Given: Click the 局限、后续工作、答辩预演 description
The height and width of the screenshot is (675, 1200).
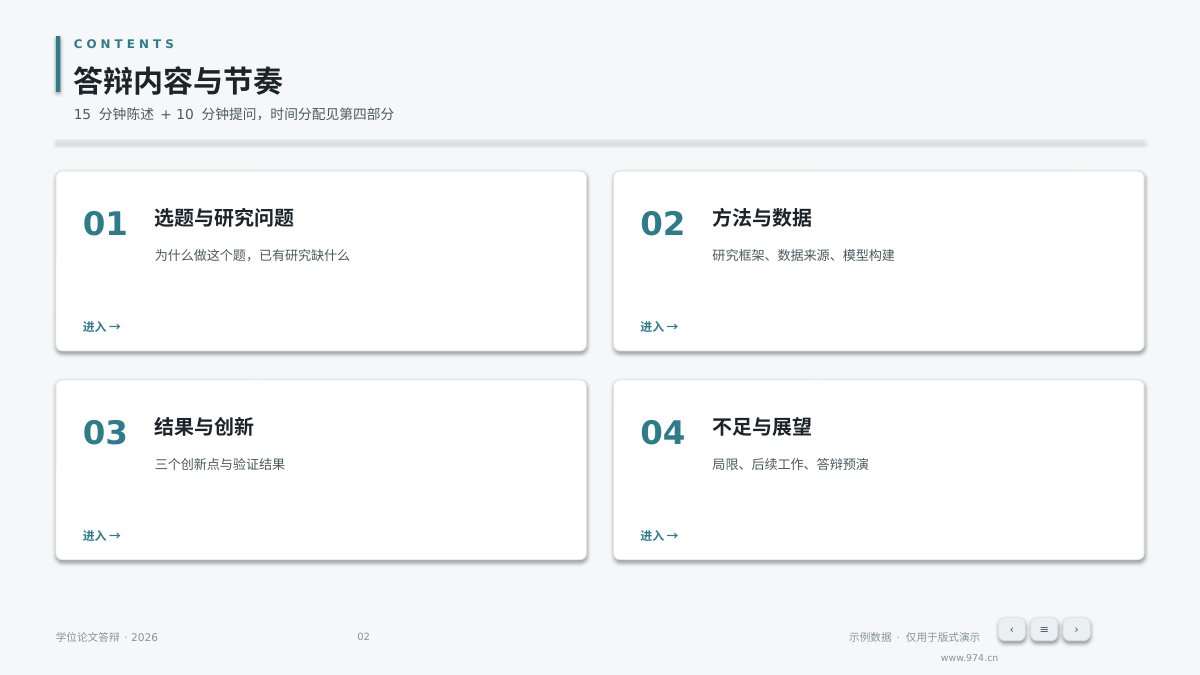Looking at the screenshot, I should coord(790,464).
